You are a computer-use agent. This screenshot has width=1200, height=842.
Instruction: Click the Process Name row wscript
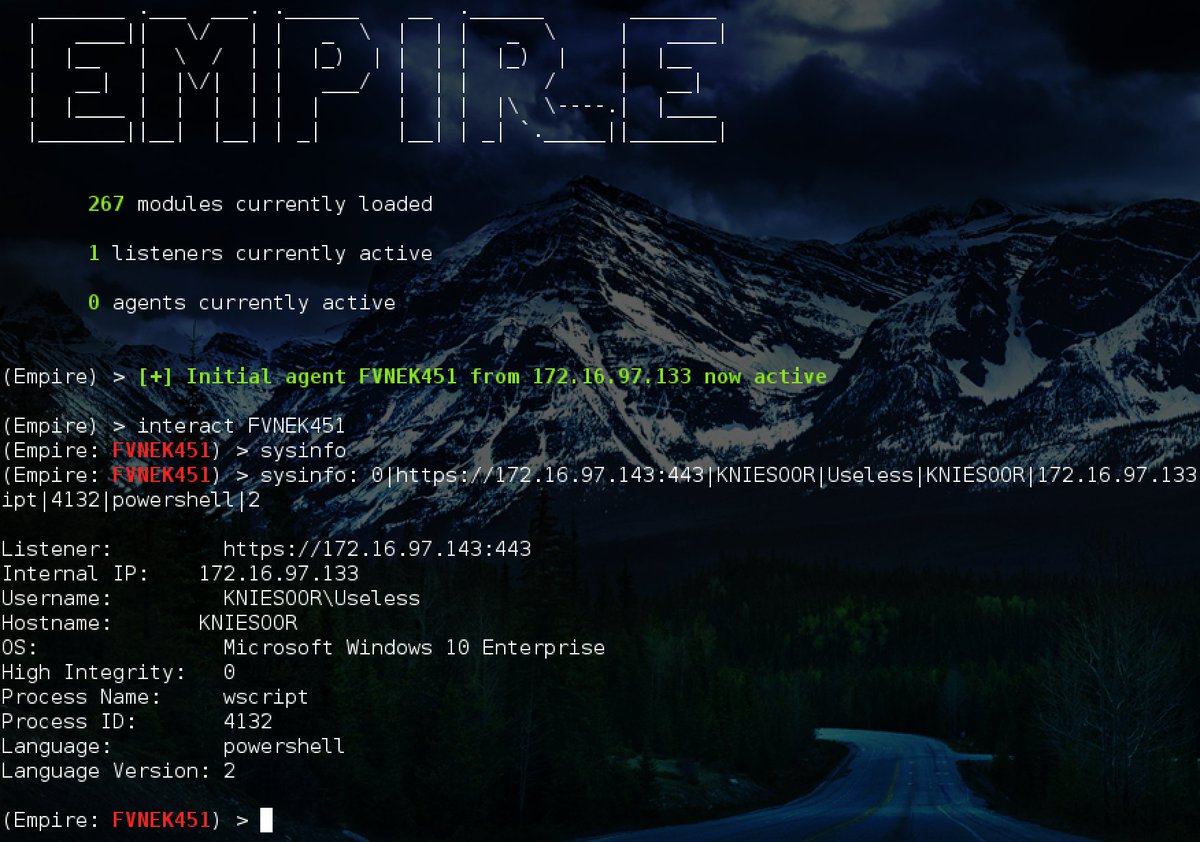(x=155, y=697)
